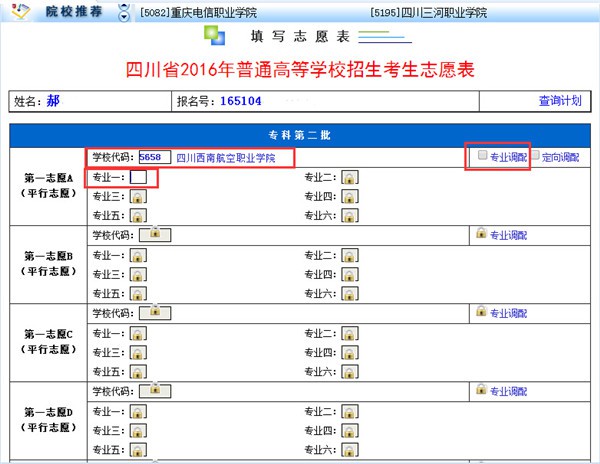Viewport: 600px width, 464px height.
Task: Toggle the recommendation scroll arrows icon
Action: tap(124, 12)
